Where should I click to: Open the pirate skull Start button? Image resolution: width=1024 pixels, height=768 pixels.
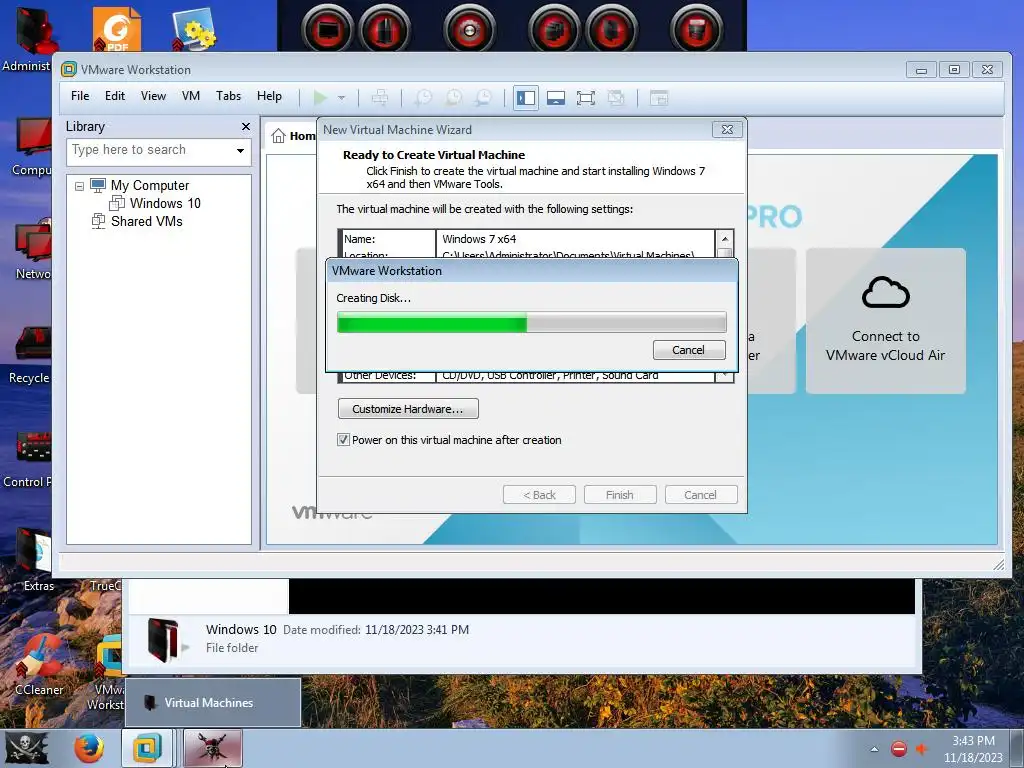[x=26, y=748]
